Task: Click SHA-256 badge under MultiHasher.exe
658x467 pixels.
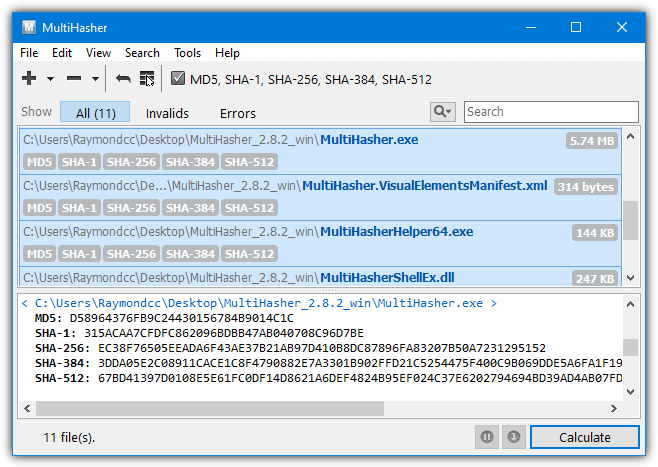Action: click(131, 162)
